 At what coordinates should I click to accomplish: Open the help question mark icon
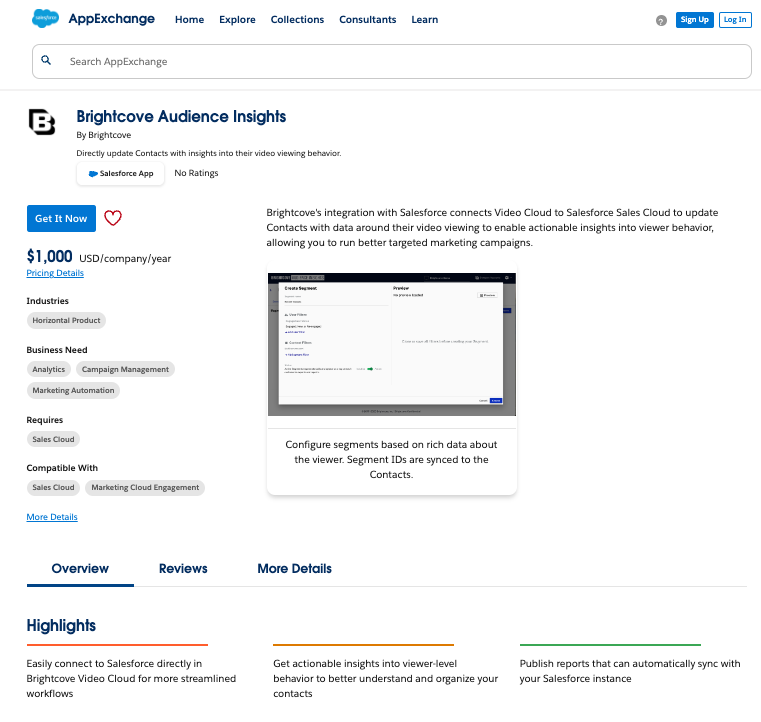(x=661, y=20)
